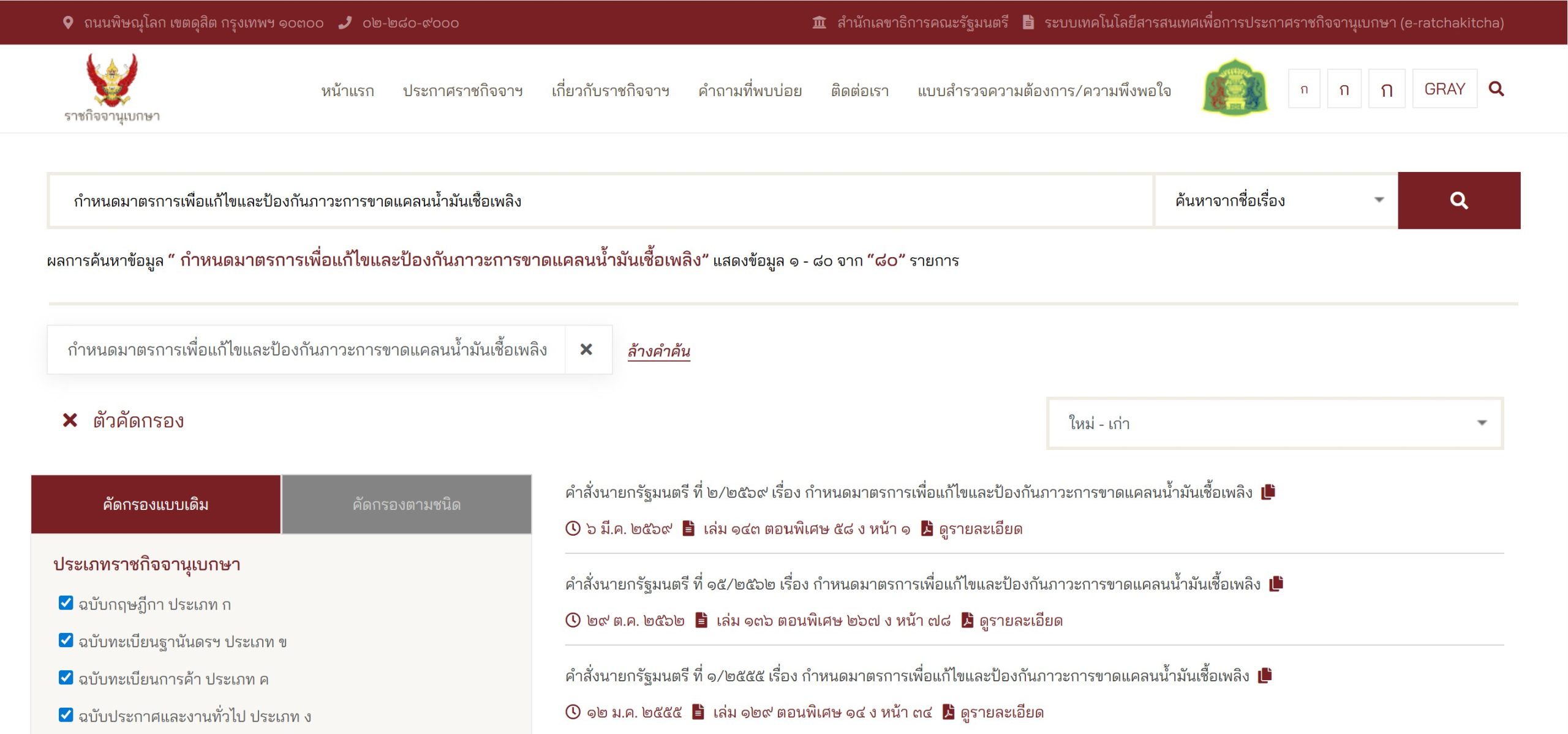Click the red X to close ตัวคัดกรอง filters
This screenshot has height=734, width=1568.
(x=69, y=421)
